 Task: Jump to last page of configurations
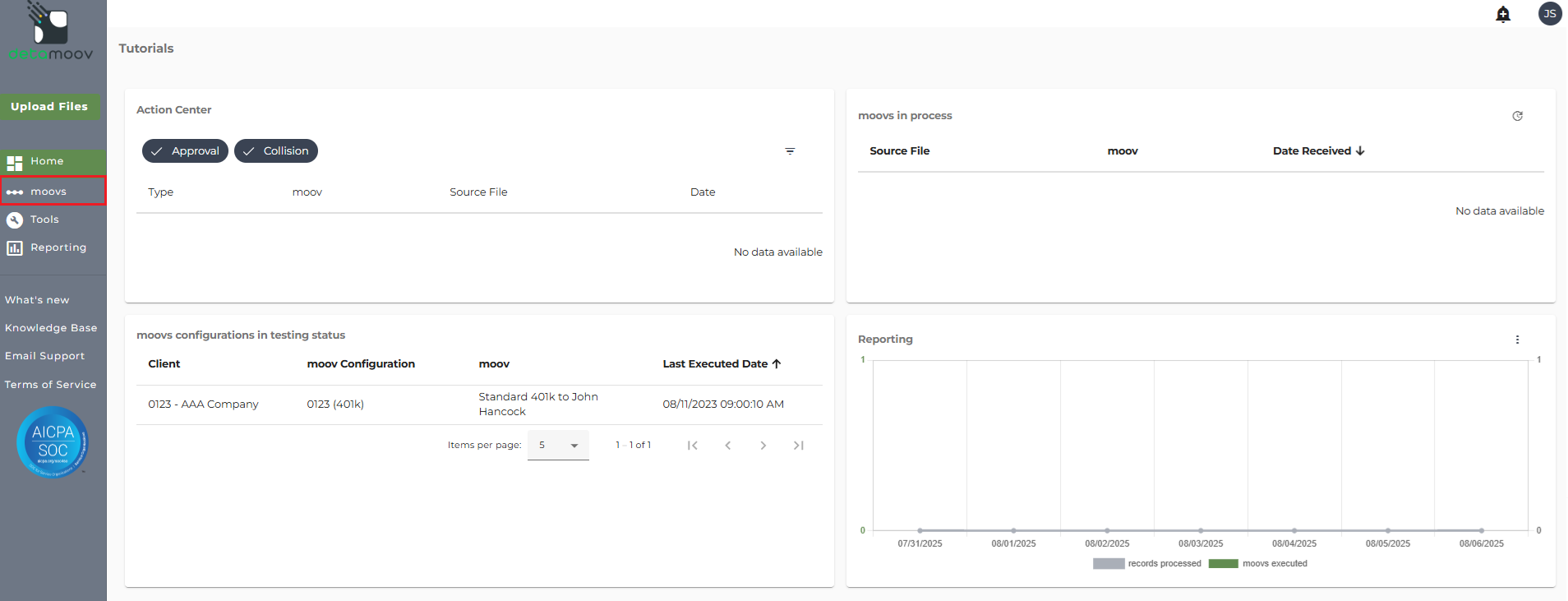(798, 446)
